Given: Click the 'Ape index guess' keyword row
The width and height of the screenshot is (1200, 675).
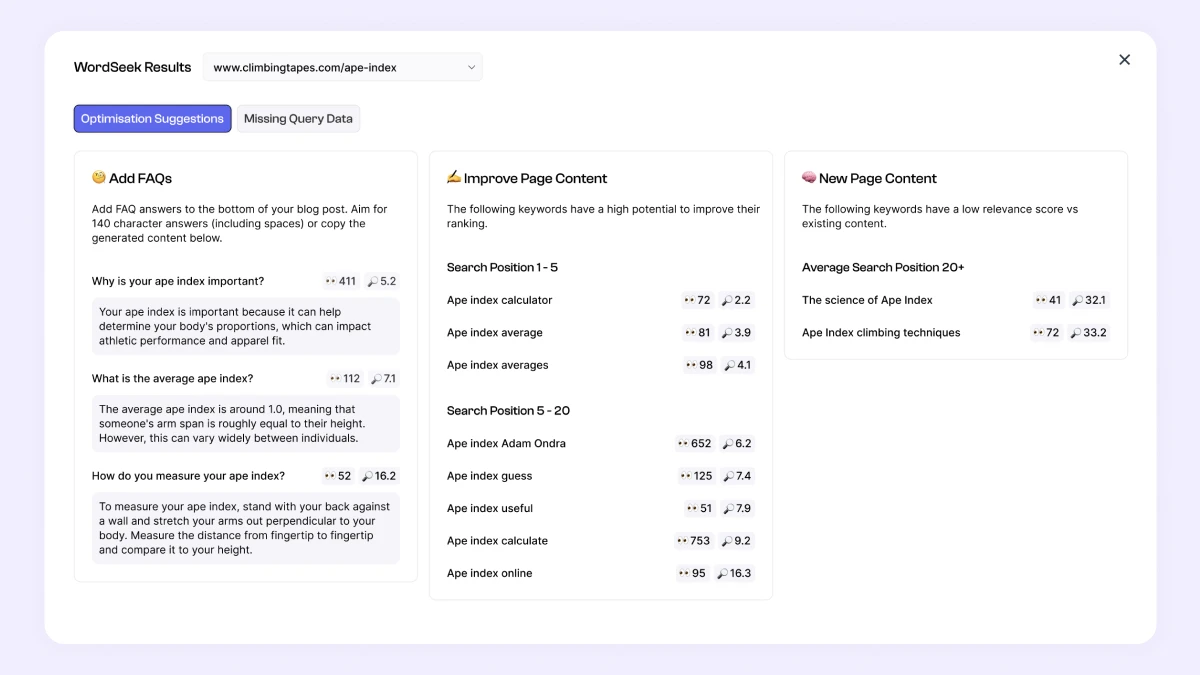Looking at the screenshot, I should pyautogui.click(x=601, y=476).
